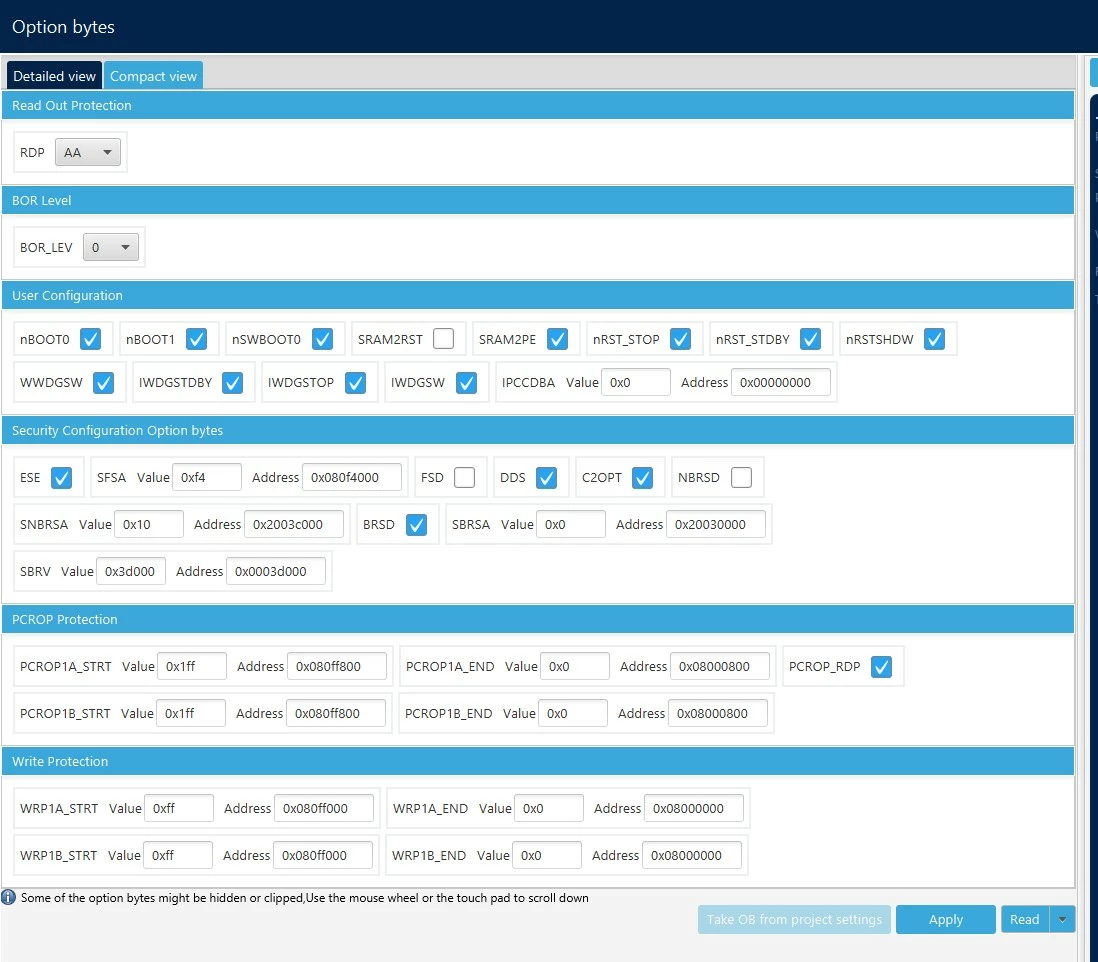The width and height of the screenshot is (1098, 962).
Task: Click the WRP1B_END Value field
Action: 547,855
